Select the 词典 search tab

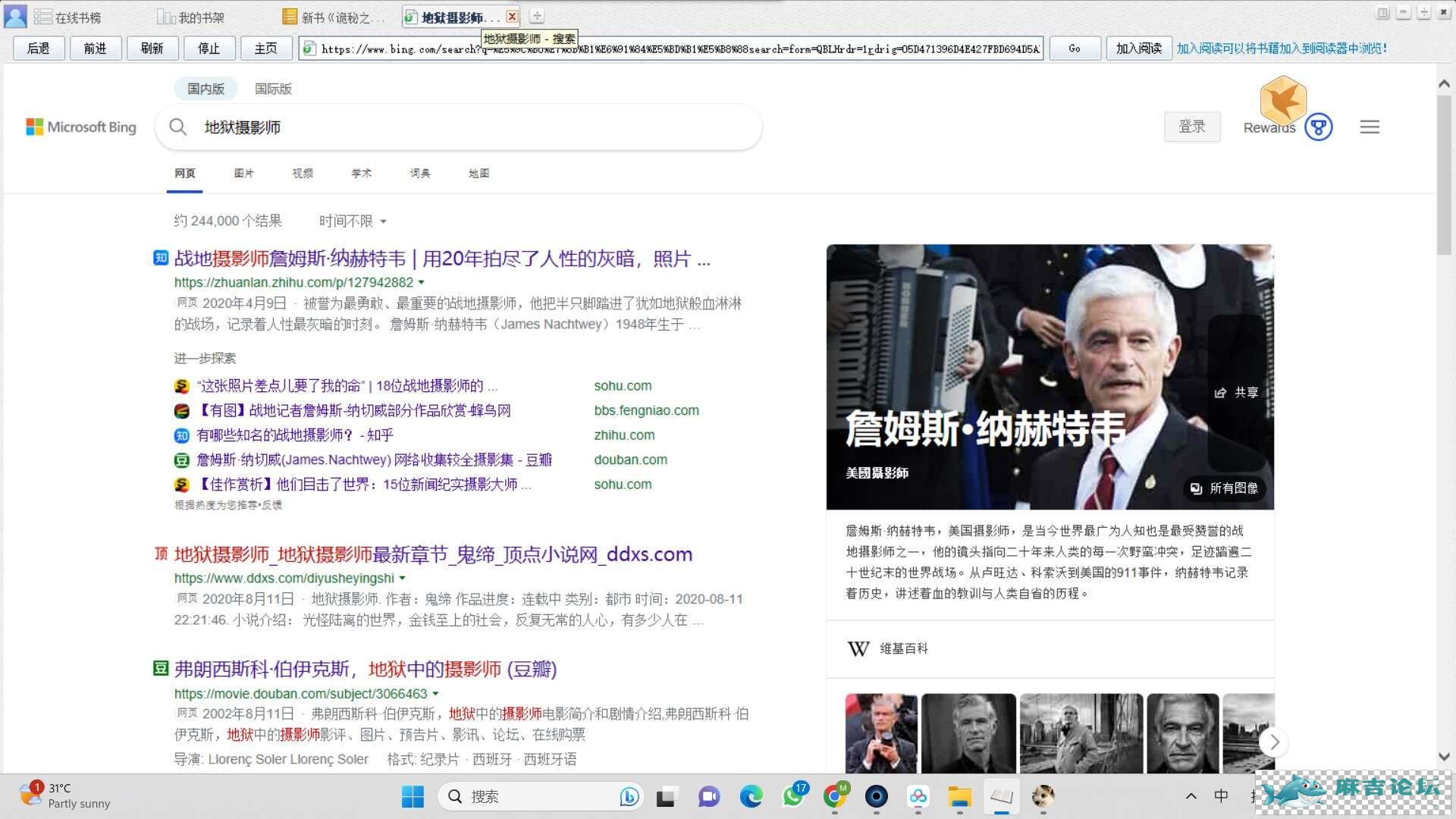coord(420,173)
